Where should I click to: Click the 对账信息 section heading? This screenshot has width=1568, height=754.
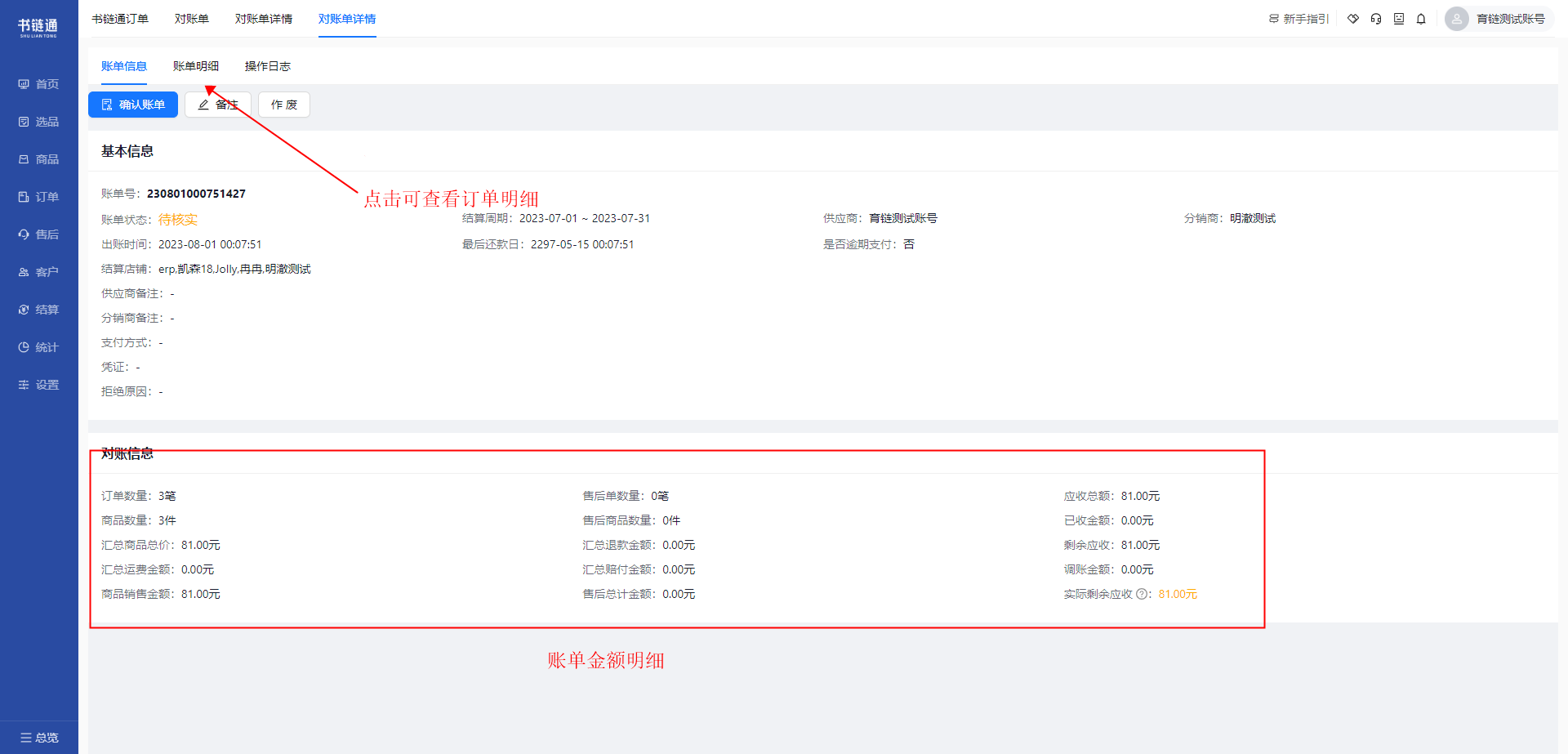point(127,453)
